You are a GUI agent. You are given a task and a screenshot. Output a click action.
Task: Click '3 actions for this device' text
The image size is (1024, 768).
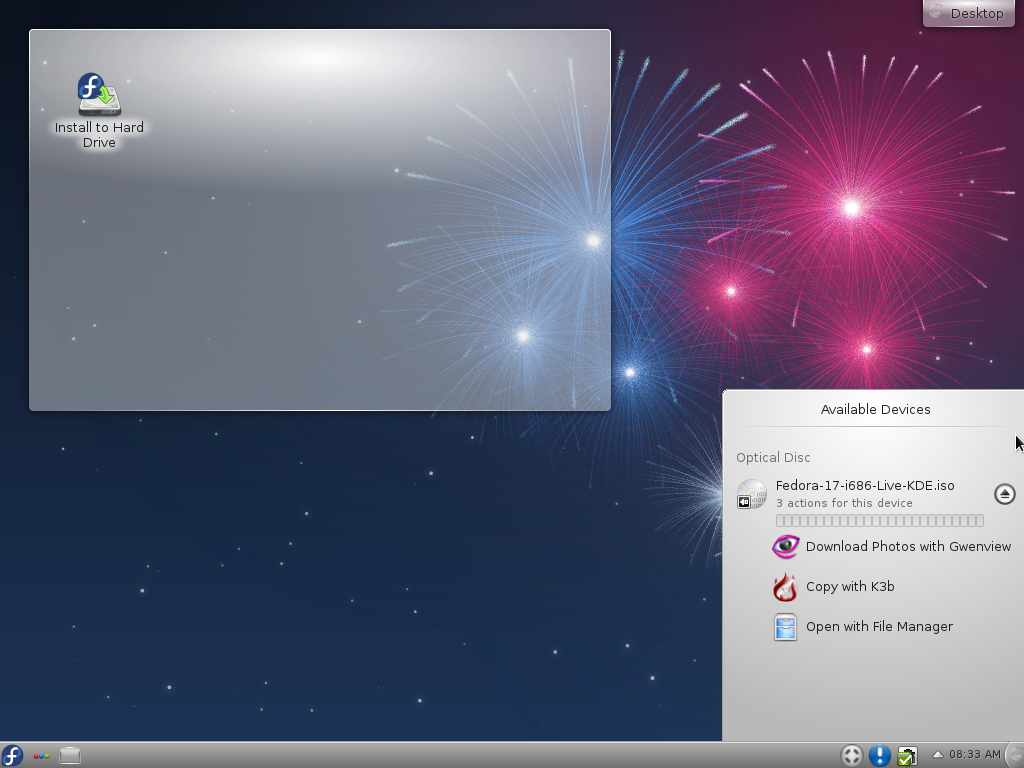(844, 503)
